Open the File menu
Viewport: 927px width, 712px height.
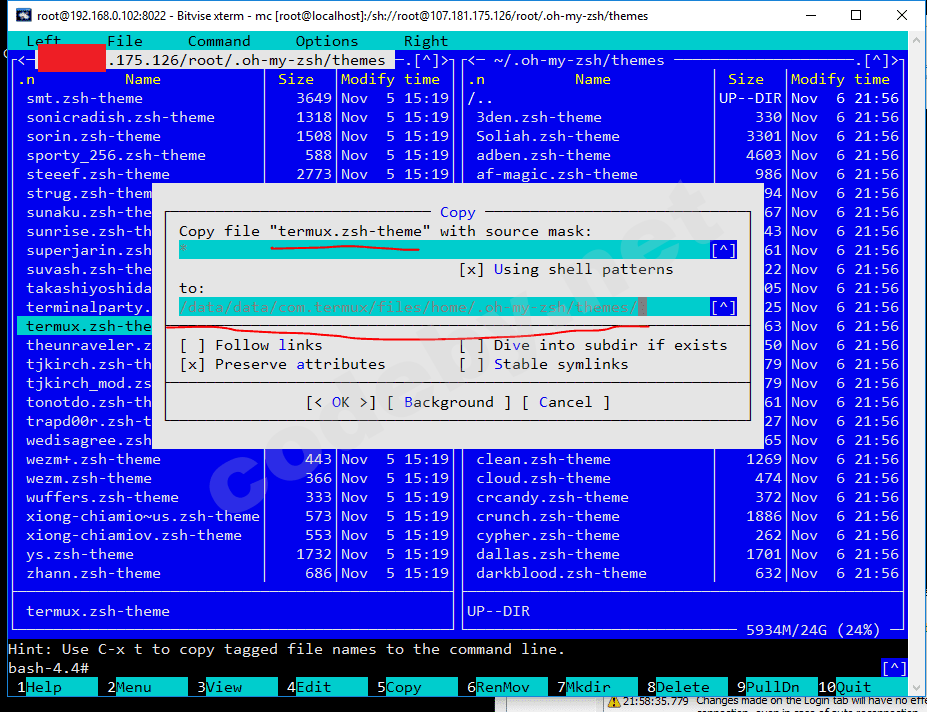pos(125,41)
